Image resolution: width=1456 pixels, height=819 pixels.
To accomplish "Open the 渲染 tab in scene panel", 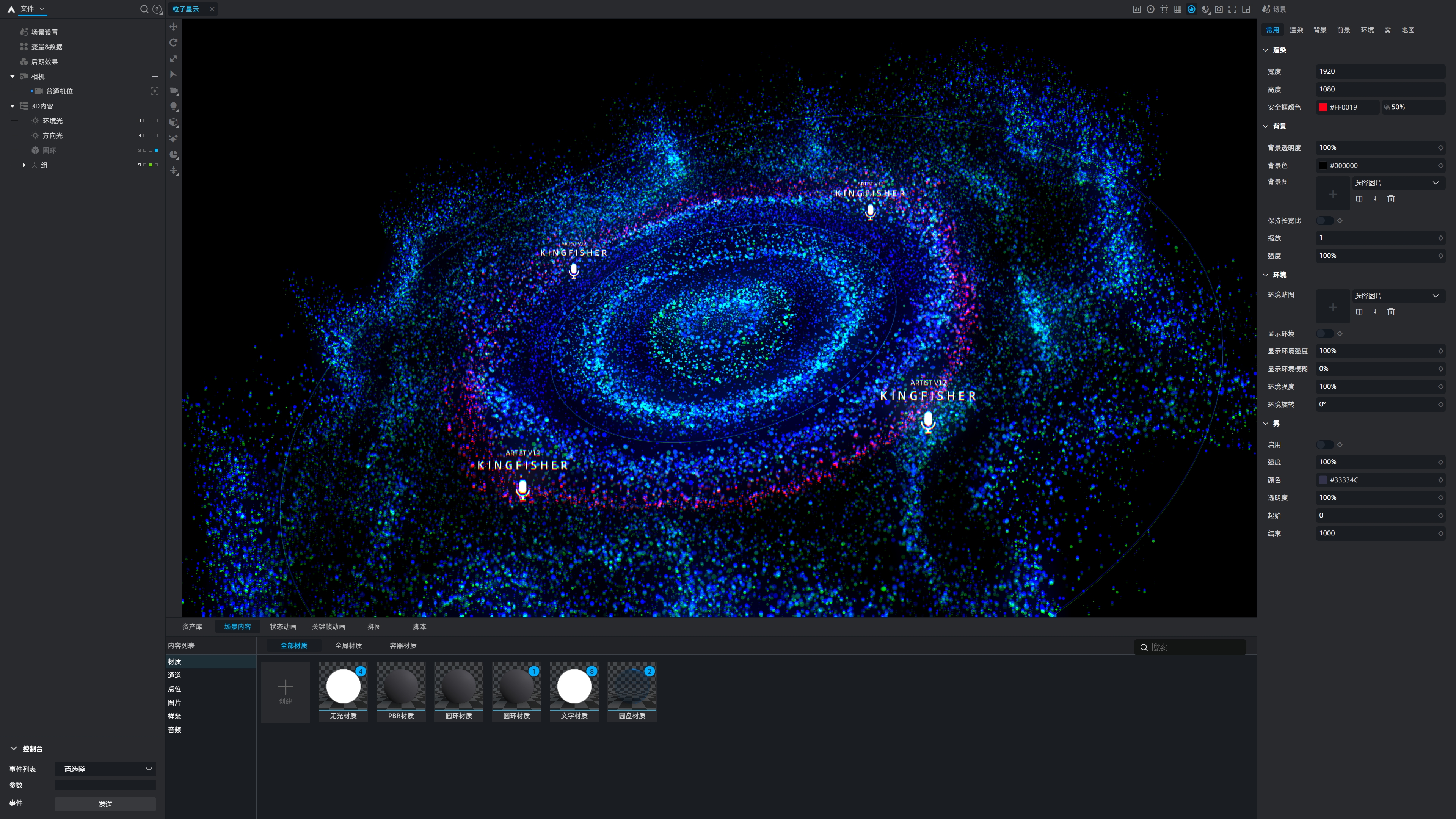I will point(1296,30).
